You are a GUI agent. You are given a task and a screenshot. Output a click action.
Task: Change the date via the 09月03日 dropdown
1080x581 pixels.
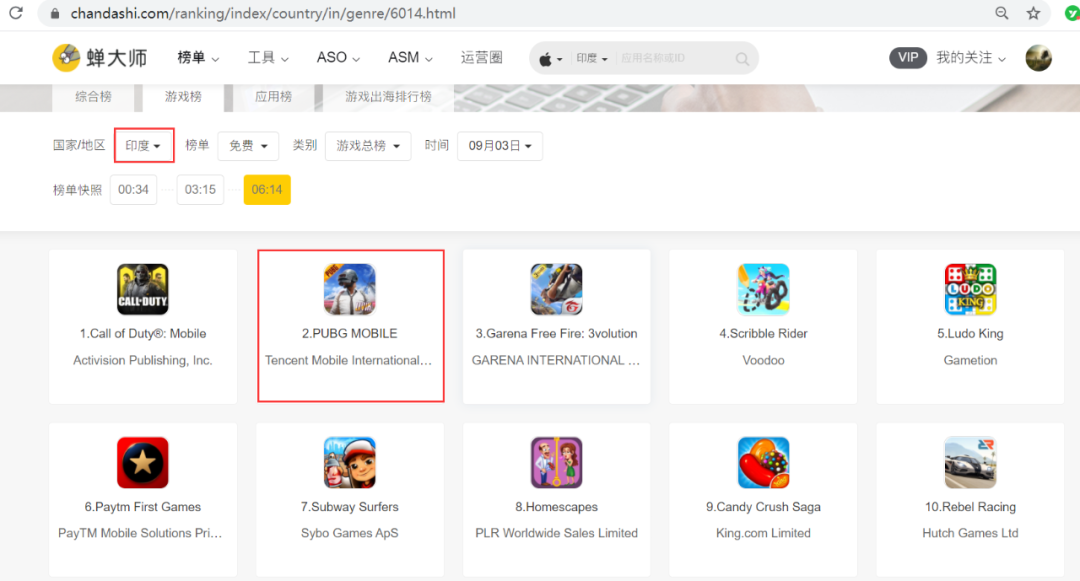[x=499, y=145]
